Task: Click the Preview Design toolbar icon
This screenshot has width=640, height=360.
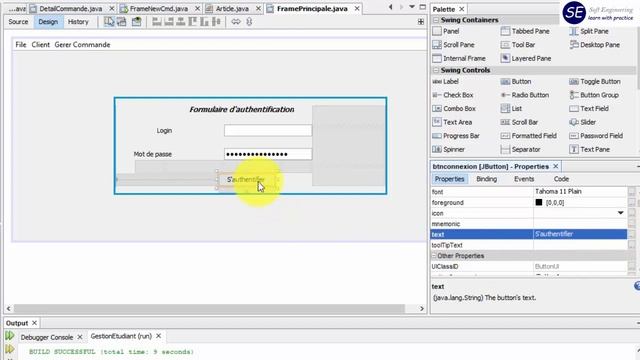Action: tap(136, 22)
